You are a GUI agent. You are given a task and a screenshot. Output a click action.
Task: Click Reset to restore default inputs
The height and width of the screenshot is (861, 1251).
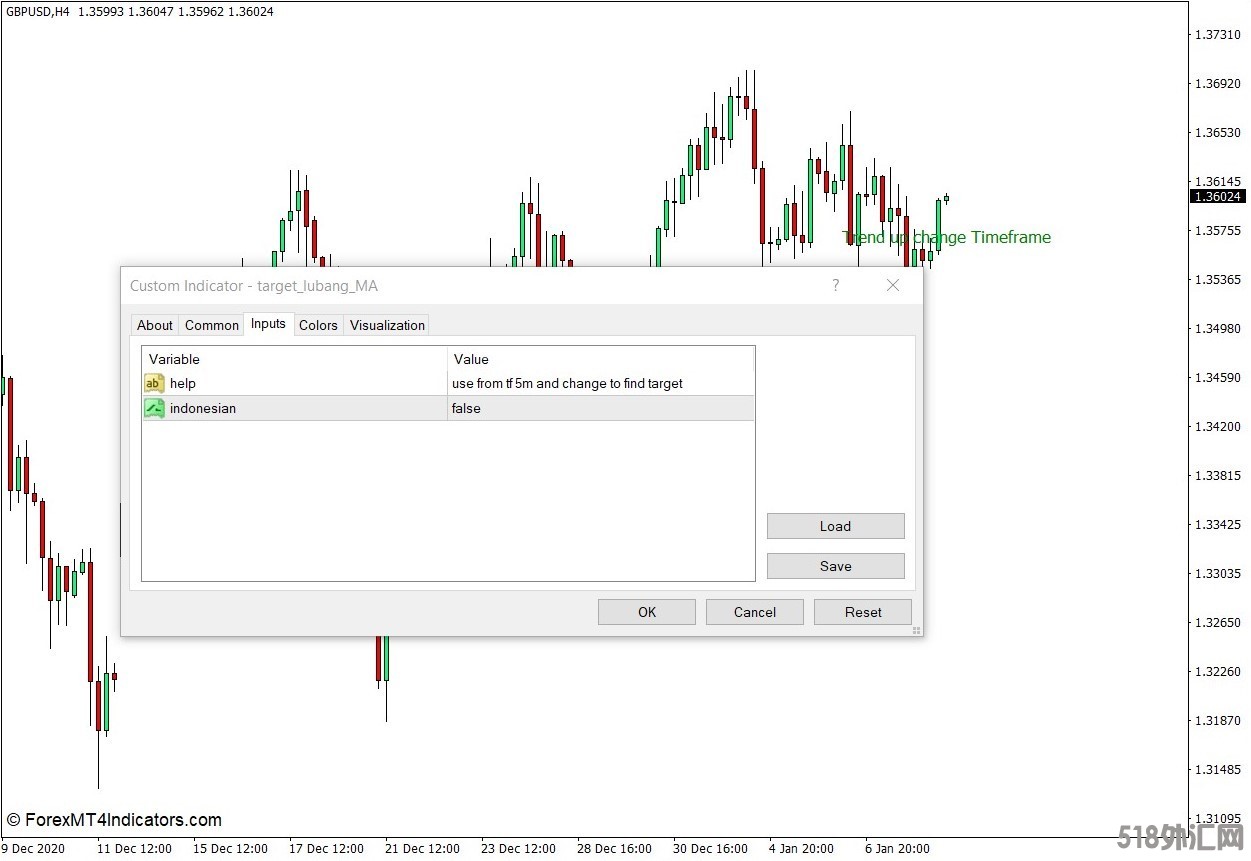click(863, 612)
